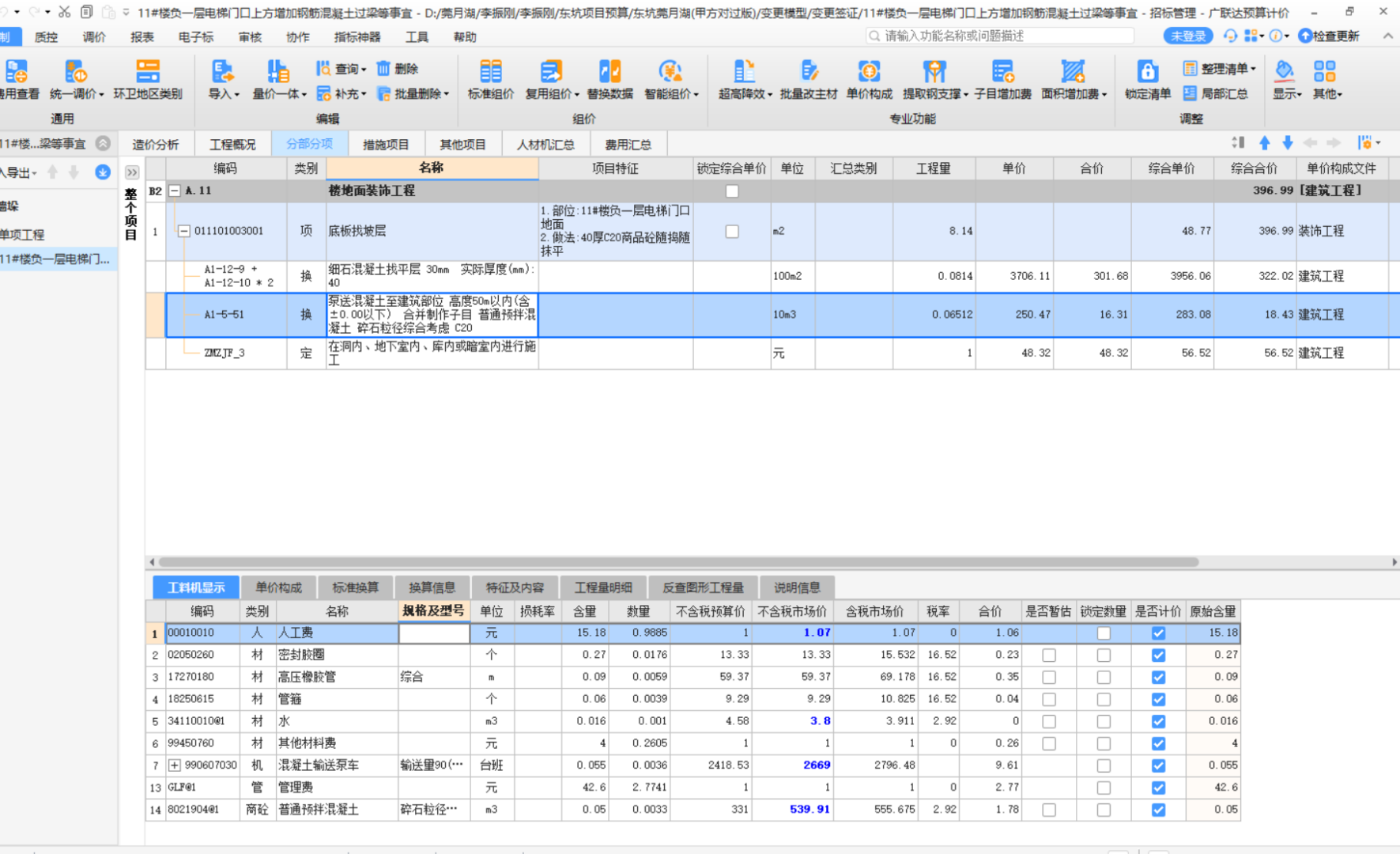This screenshot has width=1400, height=854.
Task: Expand the side panel with the » button
Action: click(131, 172)
